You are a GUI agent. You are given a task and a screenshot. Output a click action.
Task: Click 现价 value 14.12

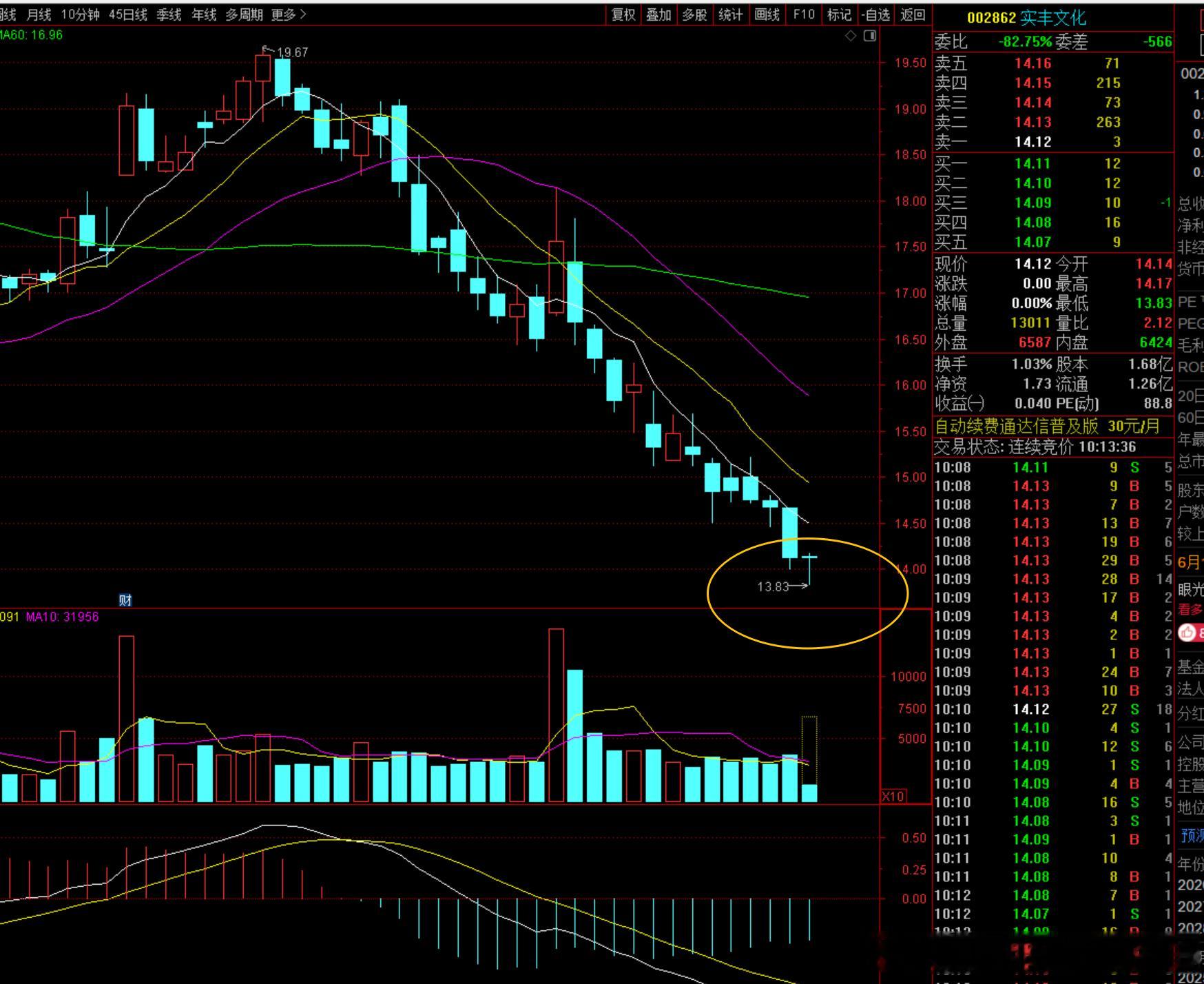coord(1032,264)
